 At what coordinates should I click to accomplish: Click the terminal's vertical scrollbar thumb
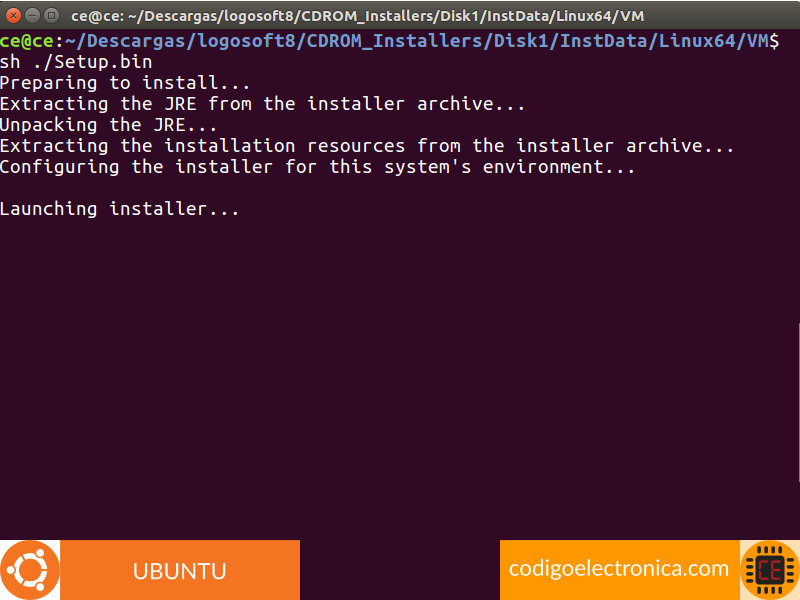point(797,400)
